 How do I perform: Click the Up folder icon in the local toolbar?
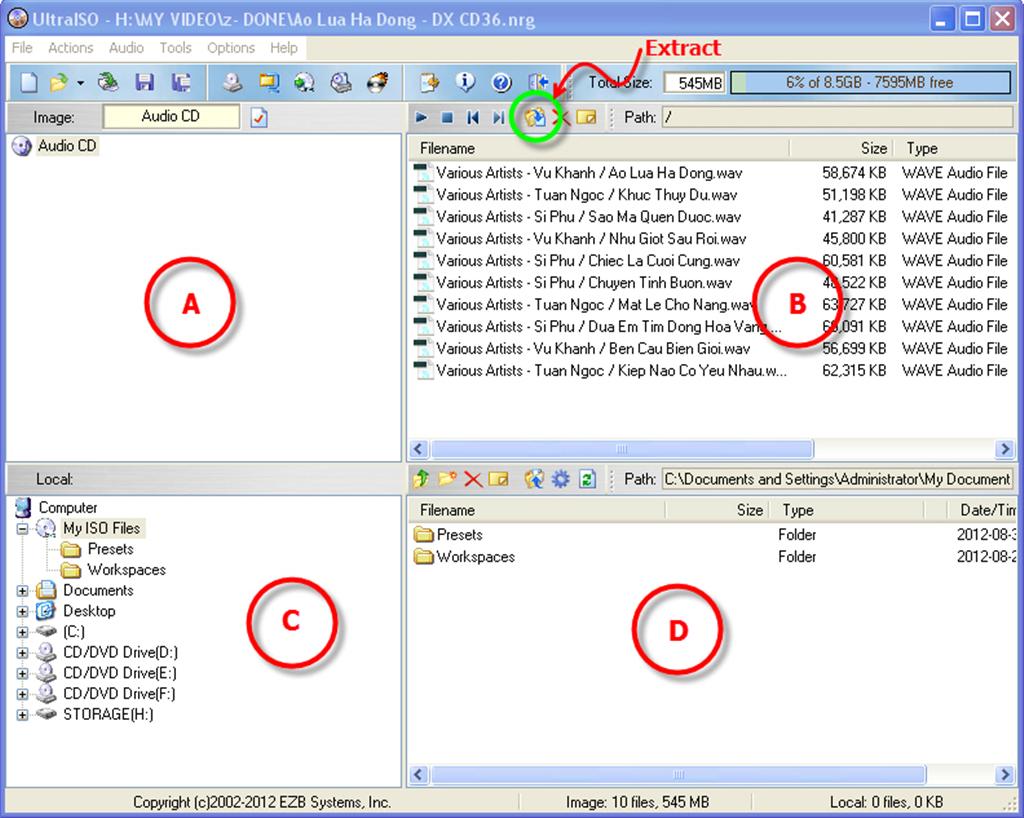421,479
